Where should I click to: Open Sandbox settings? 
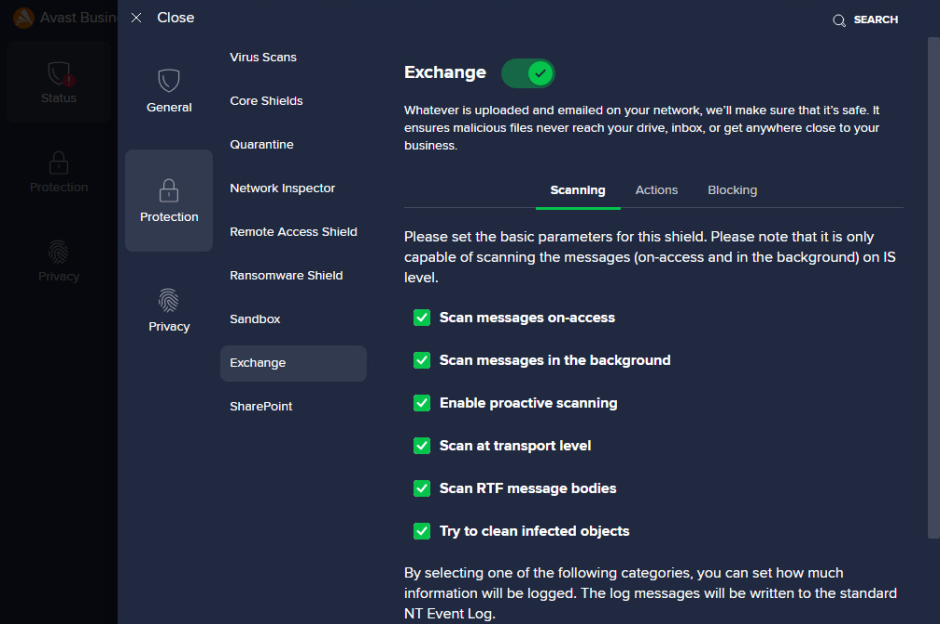[255, 319]
